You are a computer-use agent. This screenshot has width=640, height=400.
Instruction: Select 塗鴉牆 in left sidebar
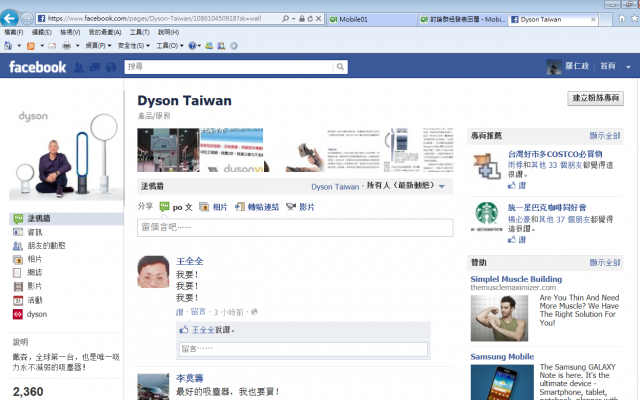(66, 218)
